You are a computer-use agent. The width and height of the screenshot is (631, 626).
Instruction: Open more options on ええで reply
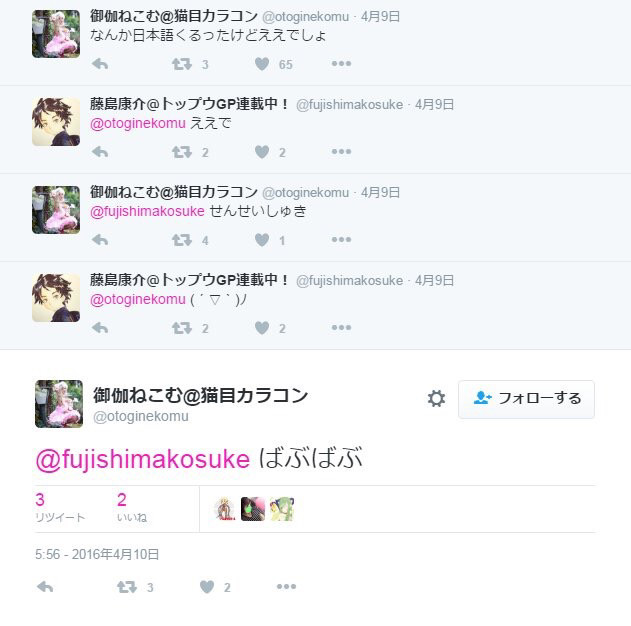341,151
